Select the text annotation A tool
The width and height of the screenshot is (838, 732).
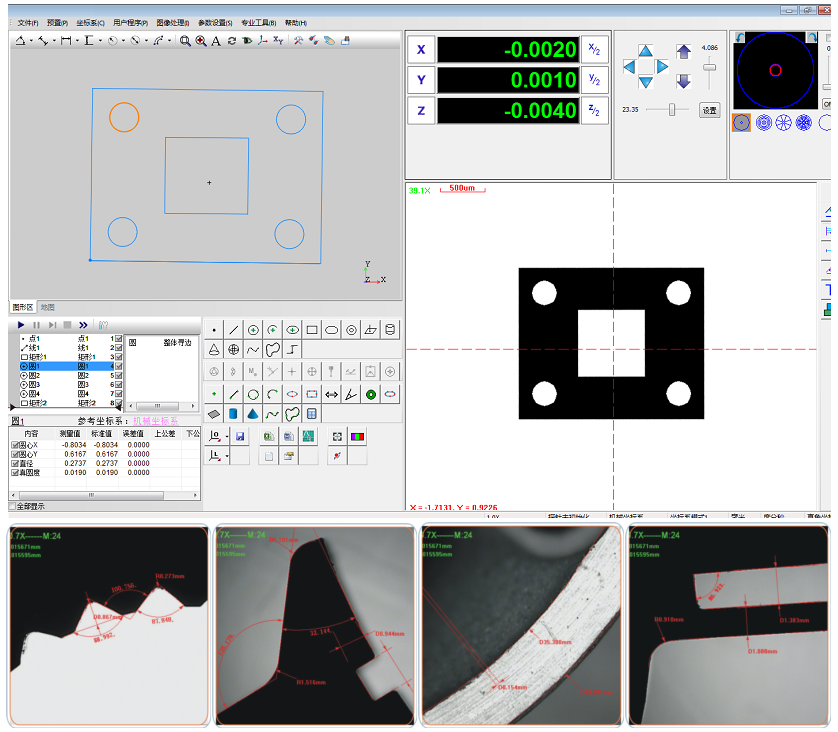216,41
